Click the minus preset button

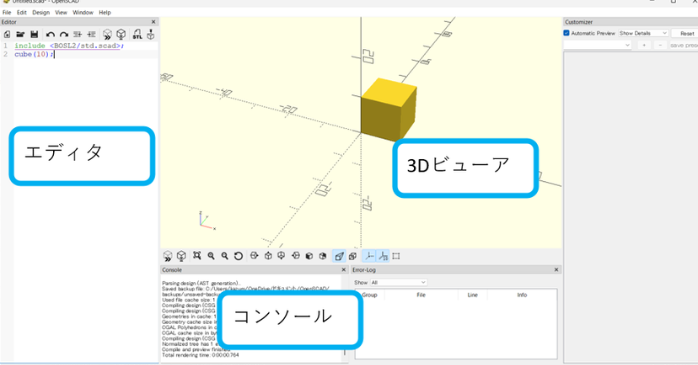[660, 45]
